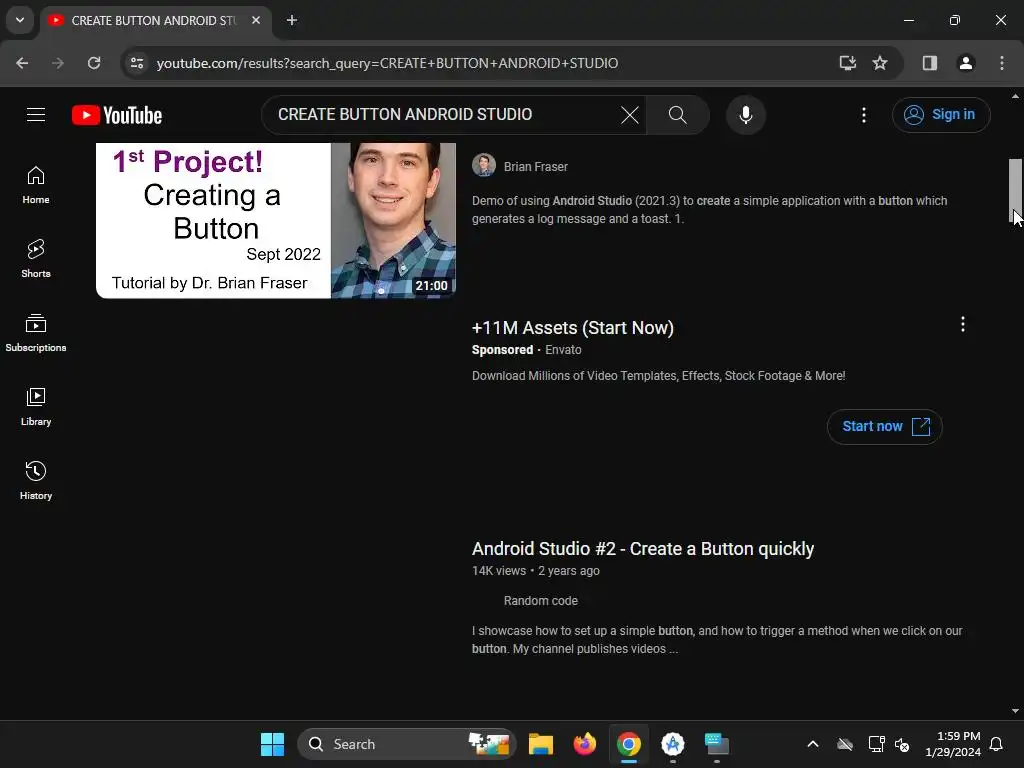Open Random code channel link

[x=540, y=600]
